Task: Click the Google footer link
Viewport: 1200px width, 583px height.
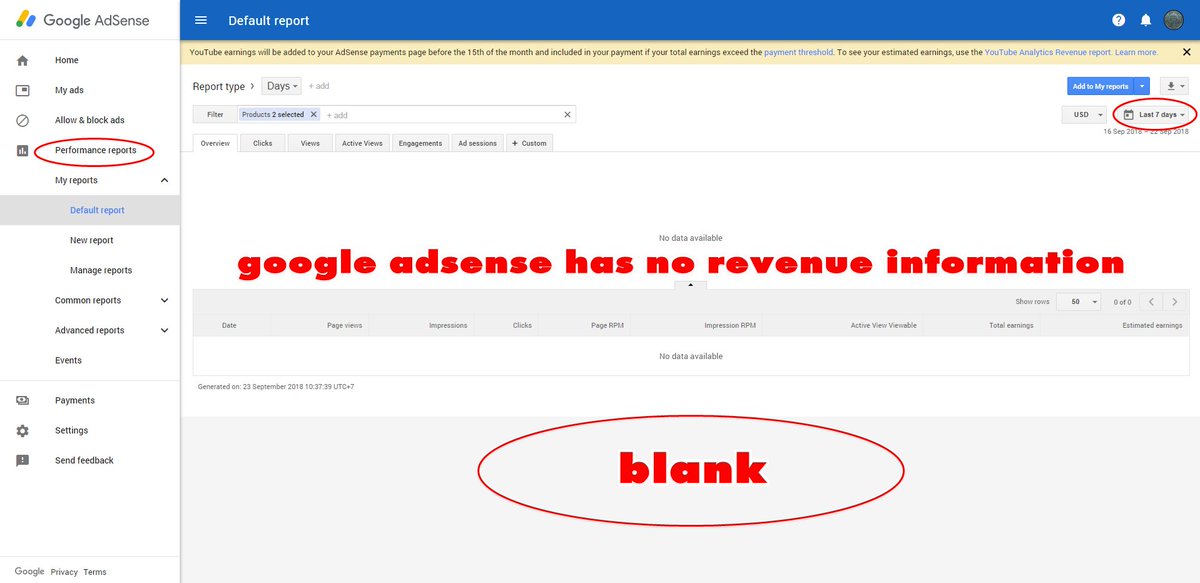Action: tap(29, 571)
